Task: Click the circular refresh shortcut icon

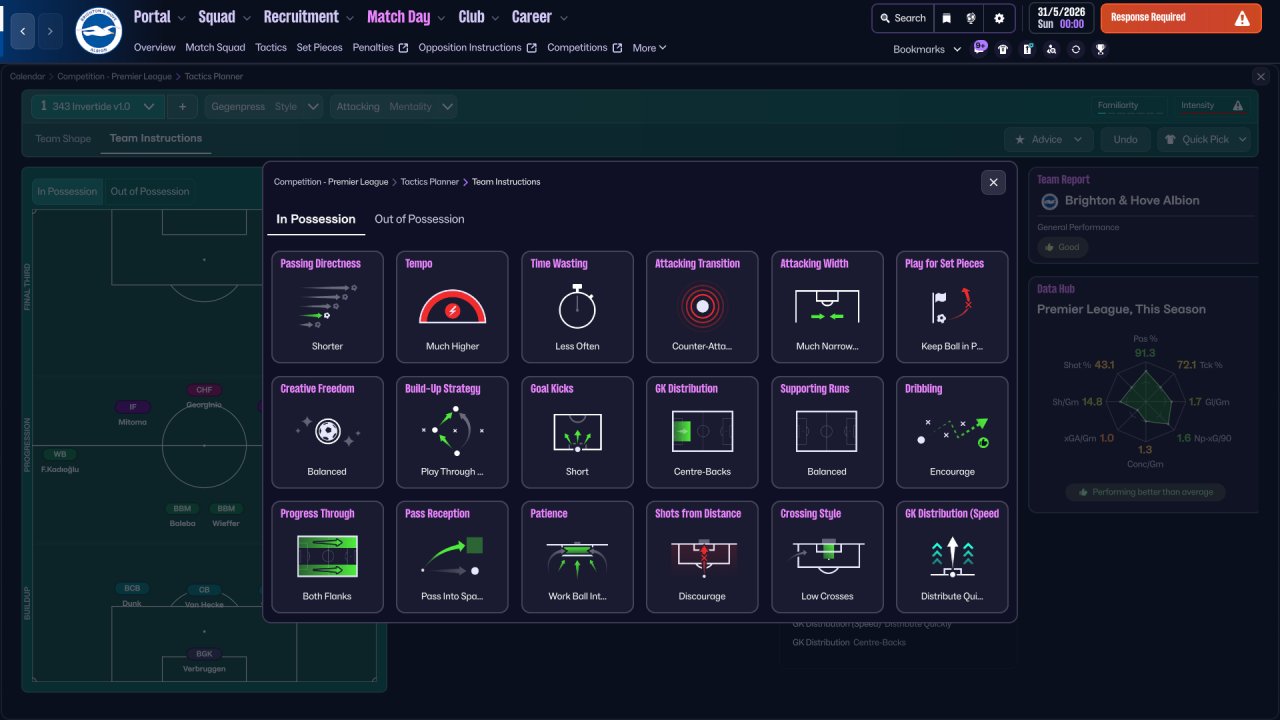Action: pyautogui.click(x=1076, y=49)
